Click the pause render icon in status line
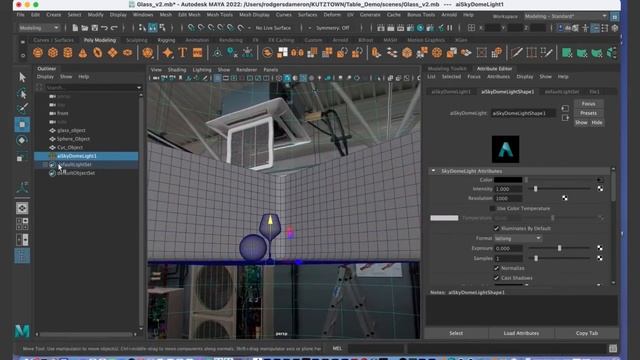This screenshot has height=360, width=640. pos(449,28)
